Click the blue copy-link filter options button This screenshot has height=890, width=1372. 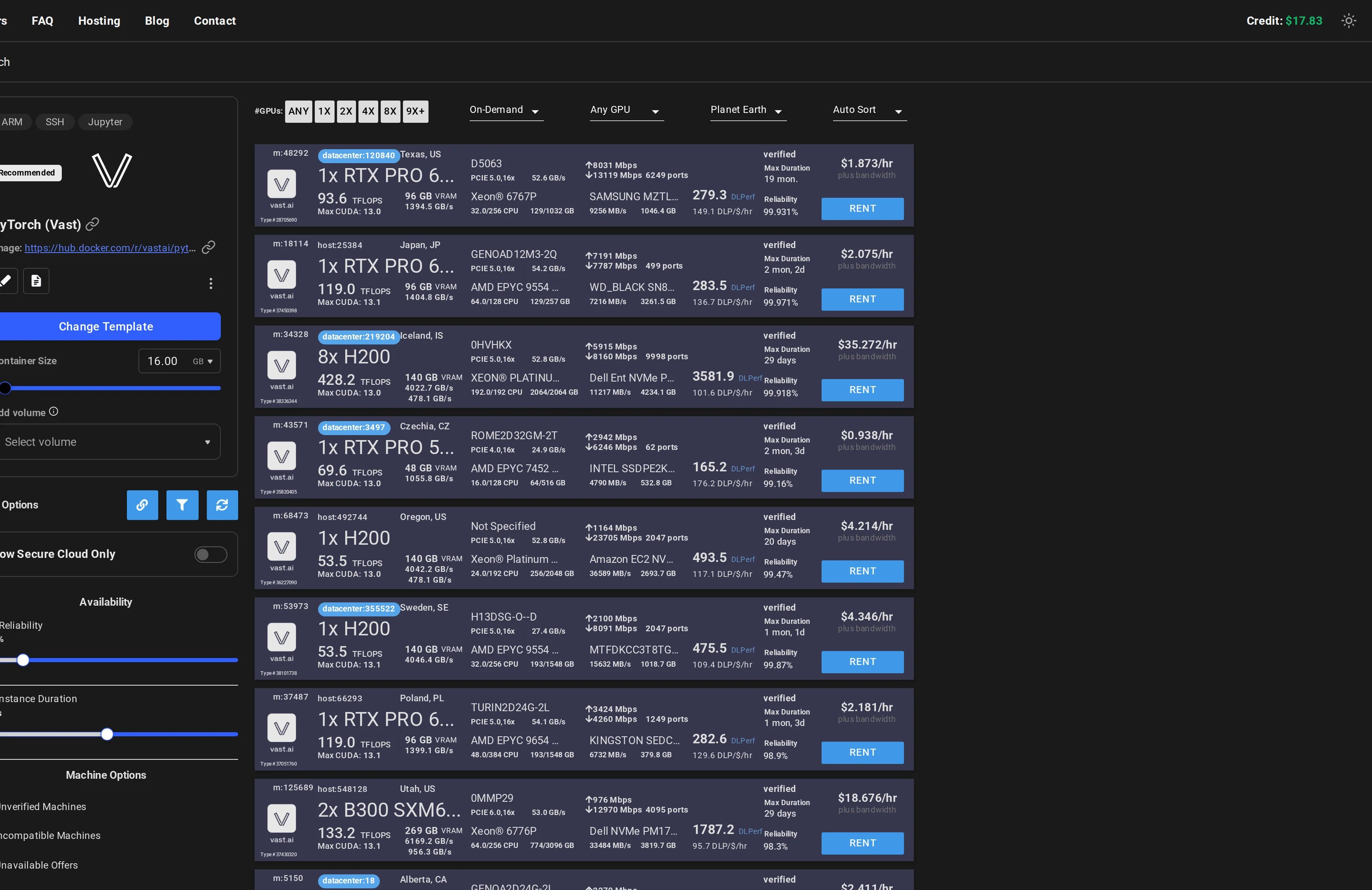[x=143, y=505]
